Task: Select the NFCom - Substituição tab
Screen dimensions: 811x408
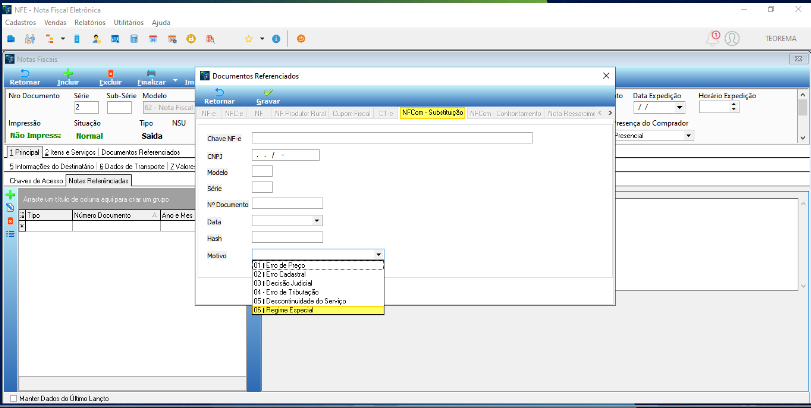Action: 433,113
